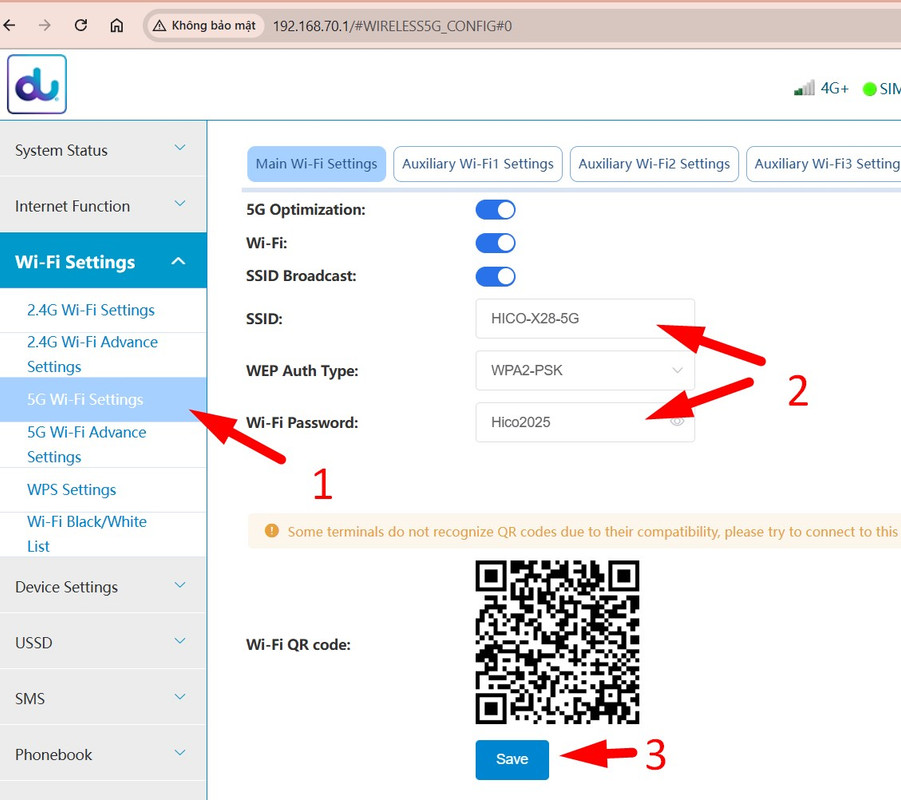Viewport: 901px width, 800px height.
Task: Open 2.4G Wi-Fi Settings page
Action: click(91, 310)
